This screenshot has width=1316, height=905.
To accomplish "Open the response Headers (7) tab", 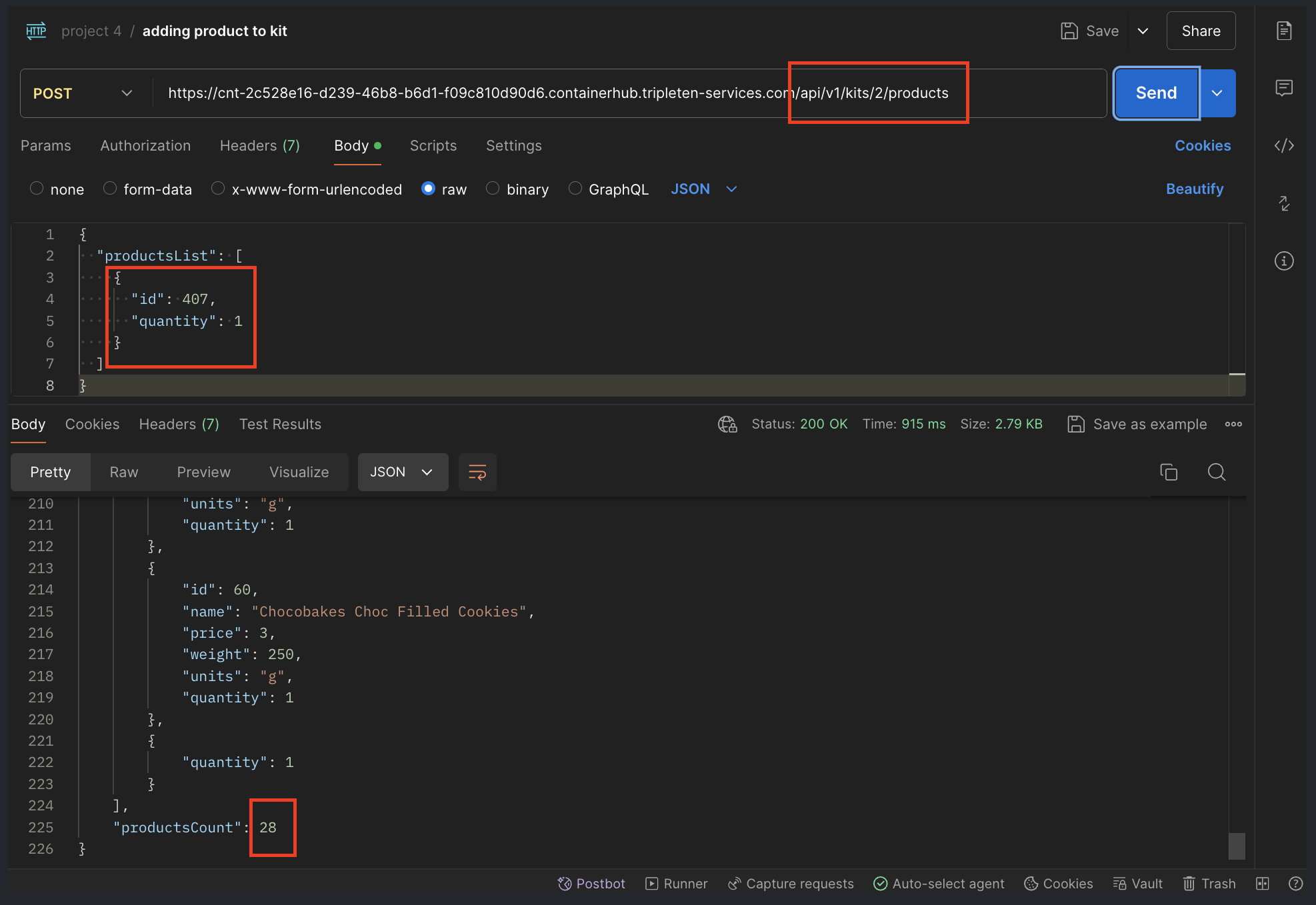I will point(179,425).
